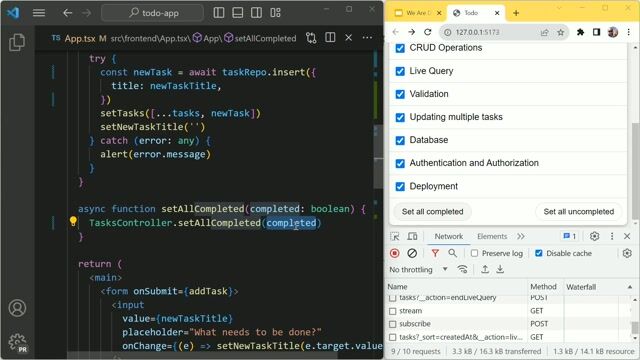Open Accounts icon in activity bar

point(17,308)
